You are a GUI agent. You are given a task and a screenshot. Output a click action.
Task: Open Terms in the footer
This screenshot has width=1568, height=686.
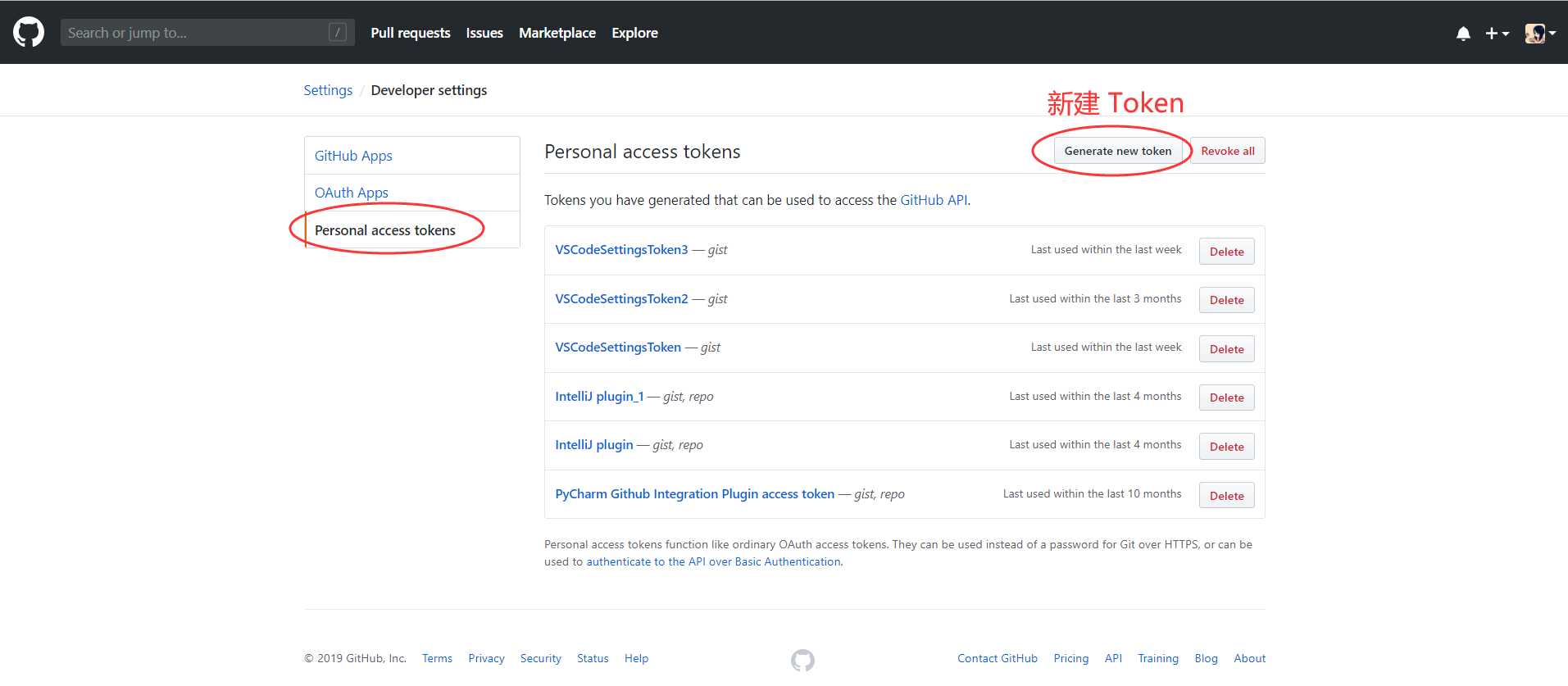437,658
